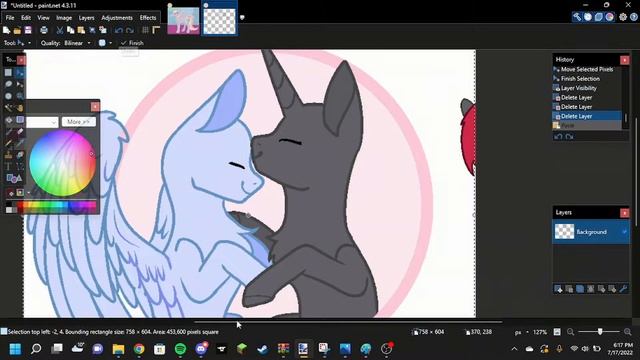
Task: Open paint.net Settings gear
Action: (x=622, y=17)
